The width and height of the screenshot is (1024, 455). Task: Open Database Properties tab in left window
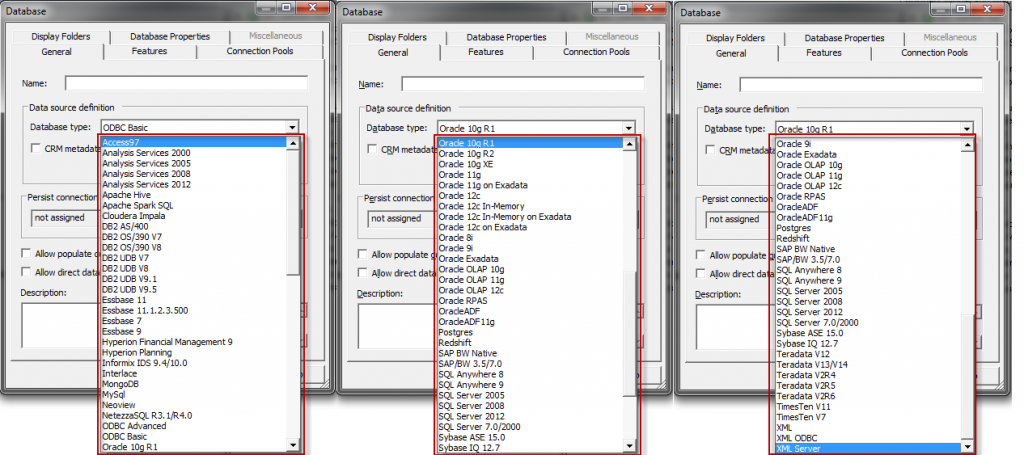(x=170, y=37)
